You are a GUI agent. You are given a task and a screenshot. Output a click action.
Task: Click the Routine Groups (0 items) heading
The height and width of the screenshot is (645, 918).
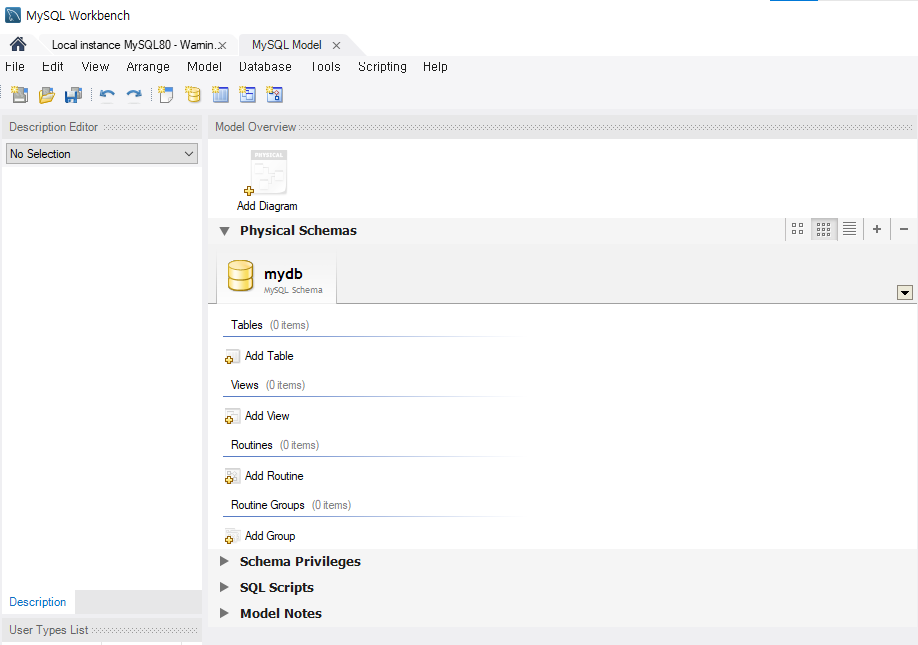pos(291,505)
